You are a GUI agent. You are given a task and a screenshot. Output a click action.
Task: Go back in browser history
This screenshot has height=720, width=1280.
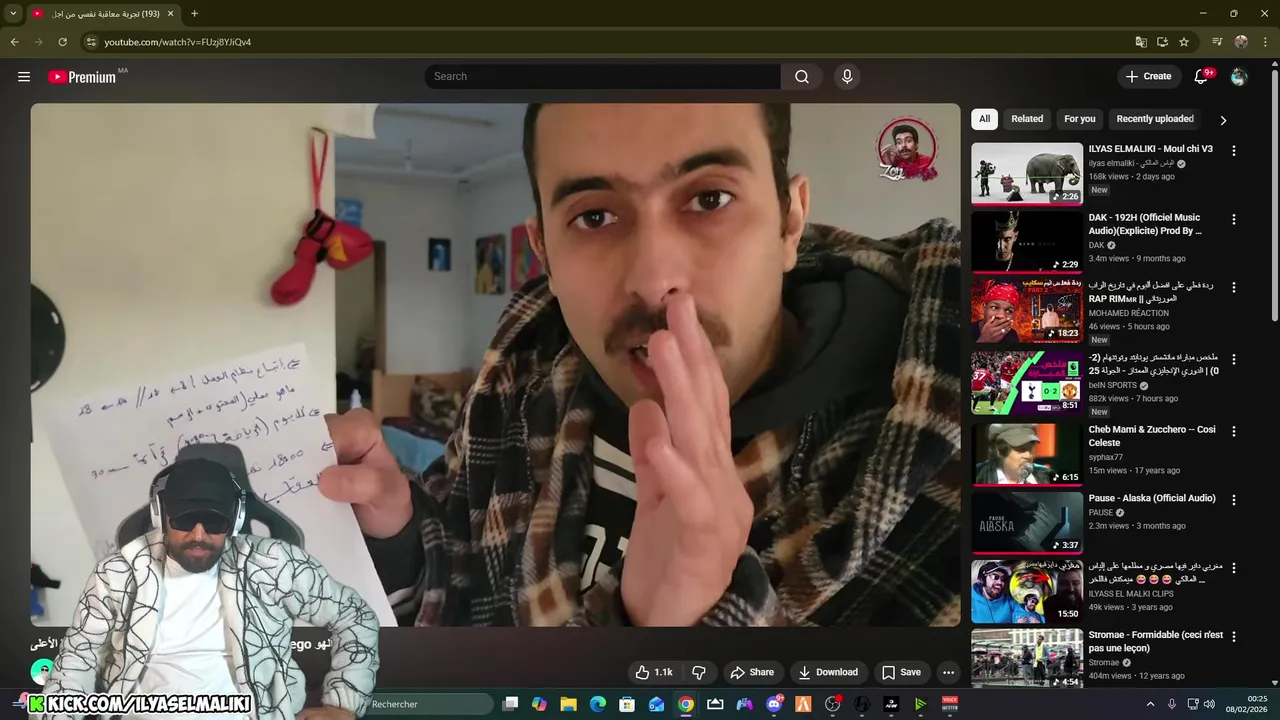(14, 42)
